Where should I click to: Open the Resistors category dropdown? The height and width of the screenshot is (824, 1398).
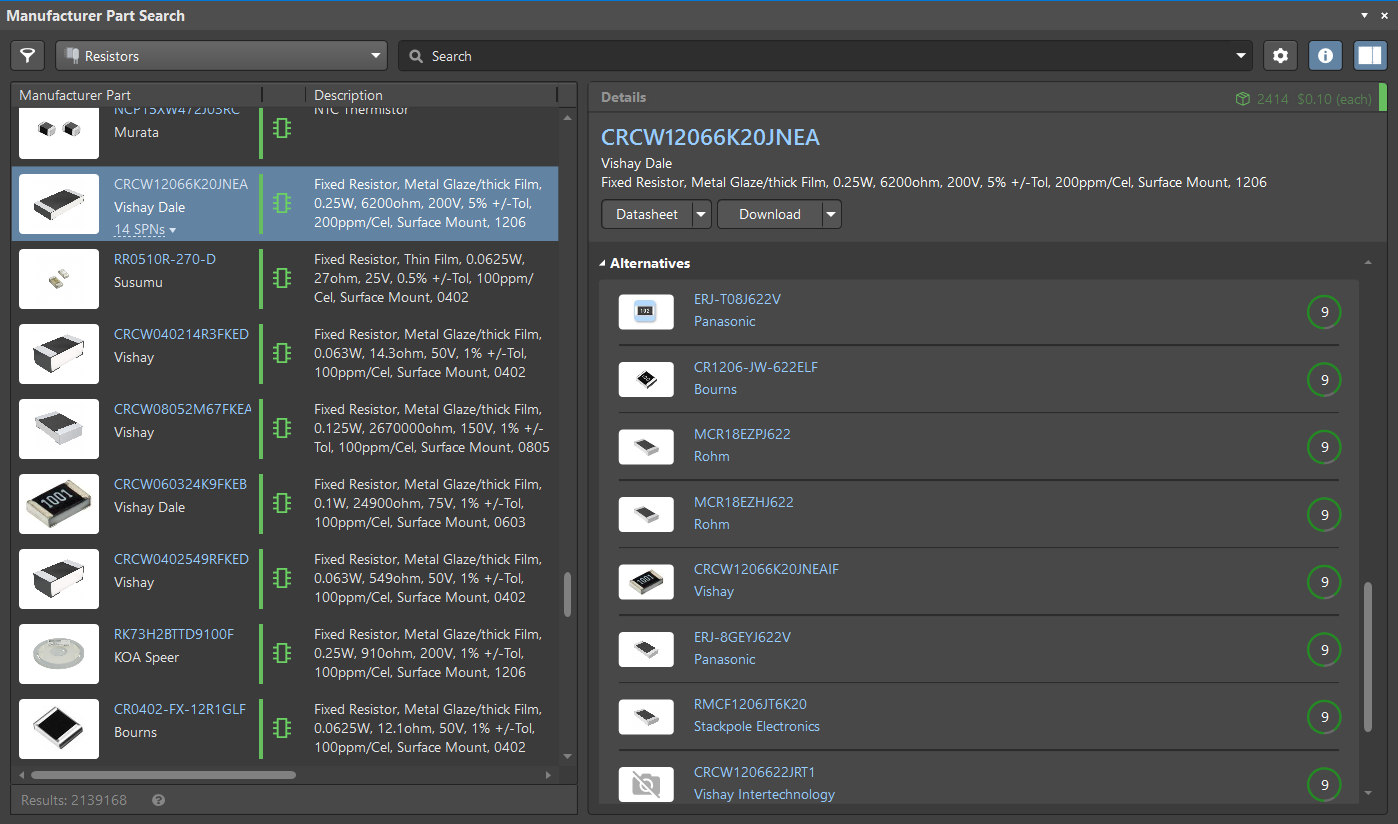point(222,56)
